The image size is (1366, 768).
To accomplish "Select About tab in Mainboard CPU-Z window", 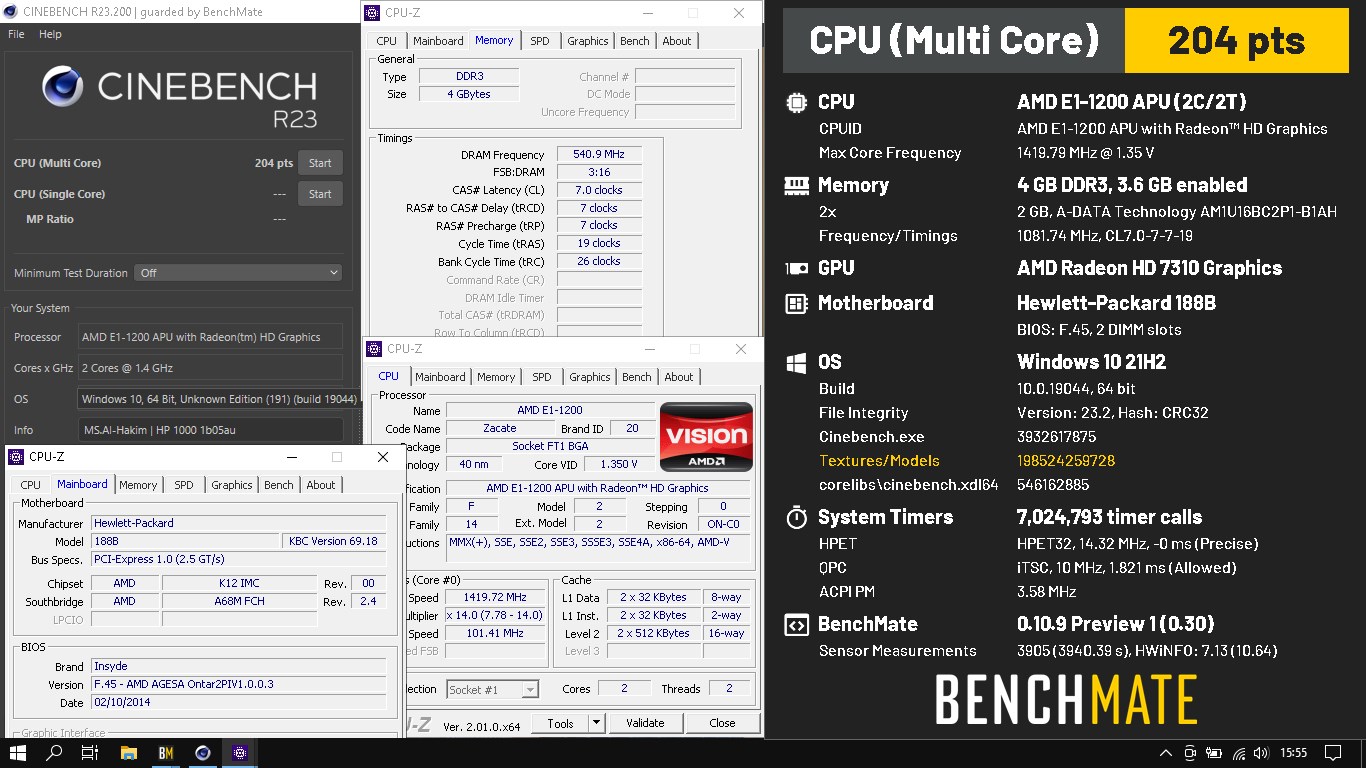I will (321, 485).
